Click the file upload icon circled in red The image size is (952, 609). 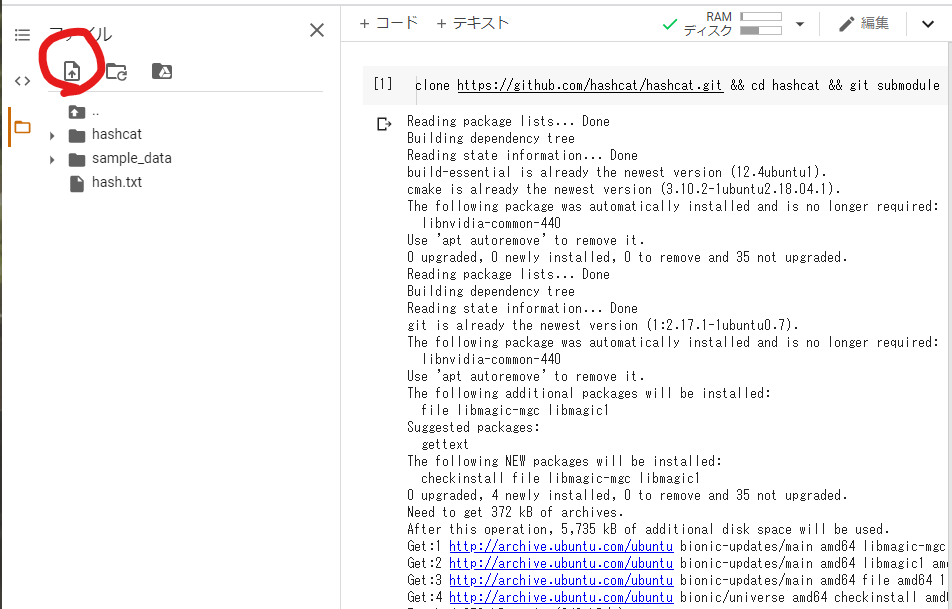pos(70,71)
